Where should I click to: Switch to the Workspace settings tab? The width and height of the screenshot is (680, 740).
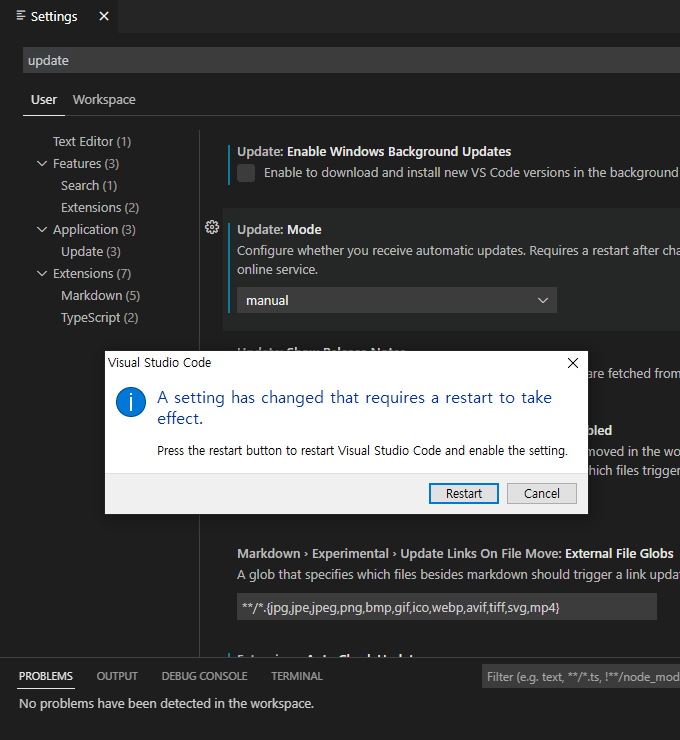coord(104,100)
